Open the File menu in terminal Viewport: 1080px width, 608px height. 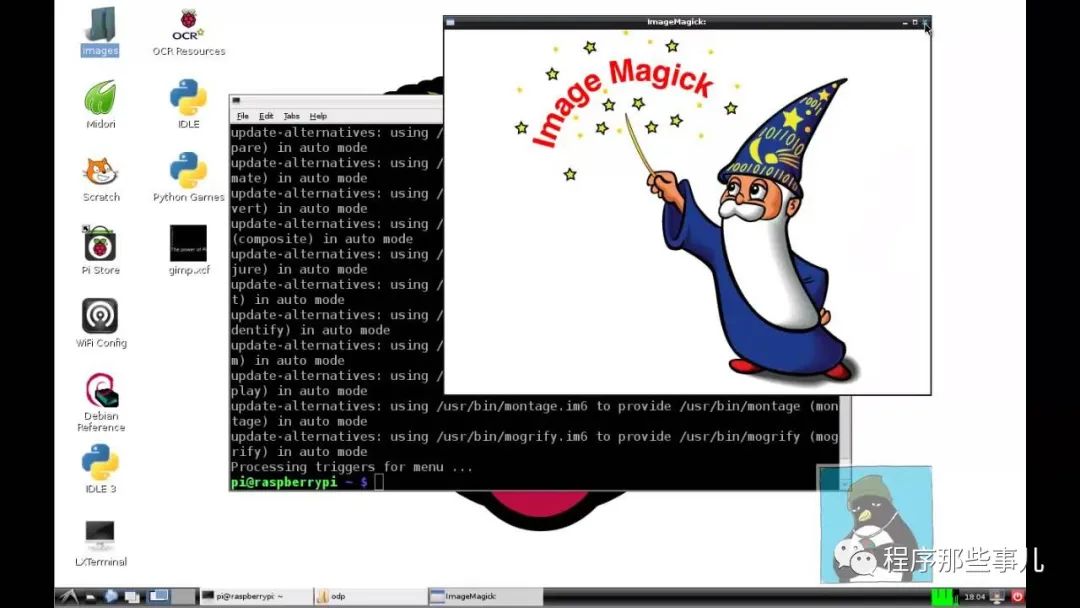coord(242,116)
